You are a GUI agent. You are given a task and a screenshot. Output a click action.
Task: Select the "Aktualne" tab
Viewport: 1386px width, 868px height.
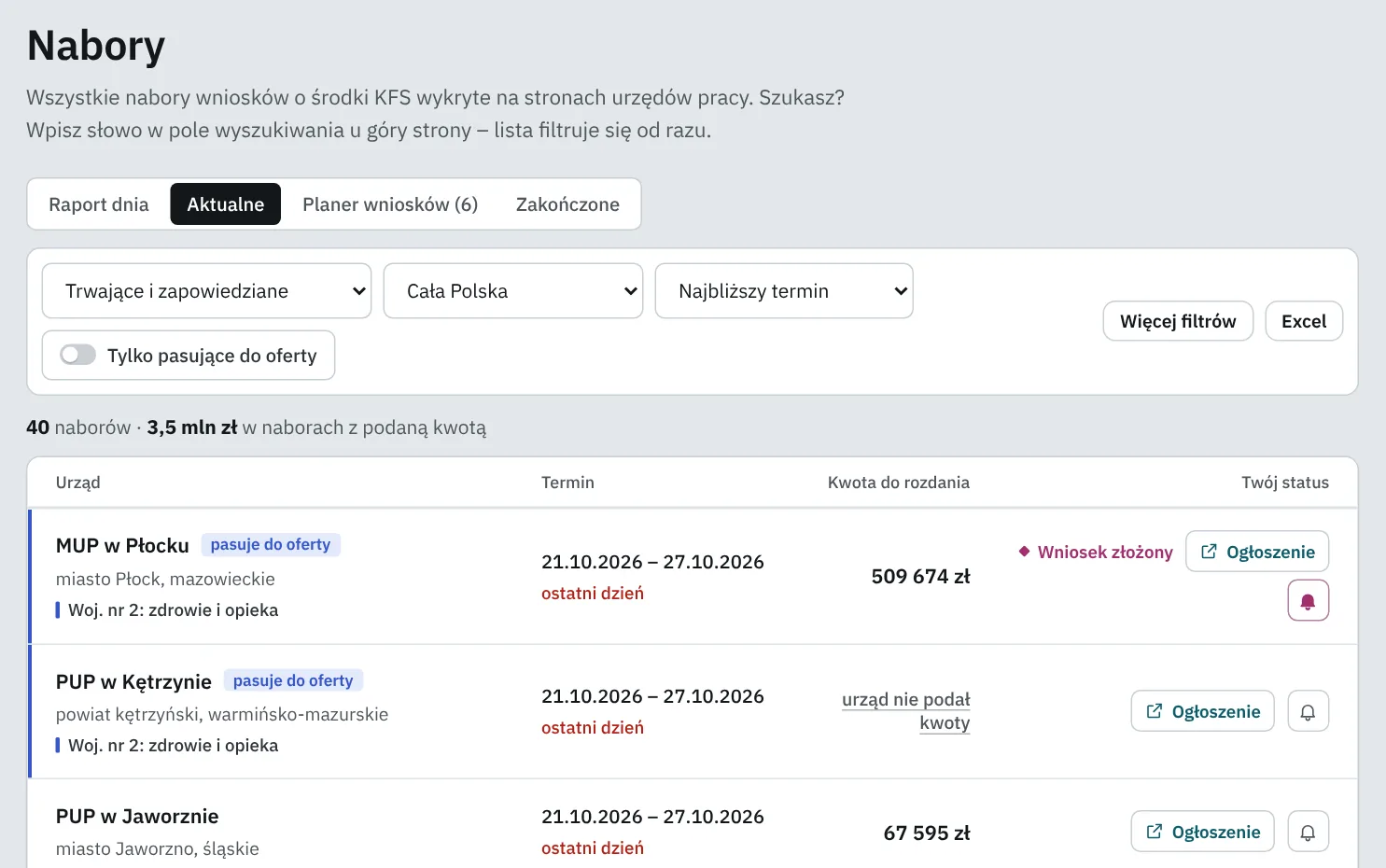(x=226, y=204)
